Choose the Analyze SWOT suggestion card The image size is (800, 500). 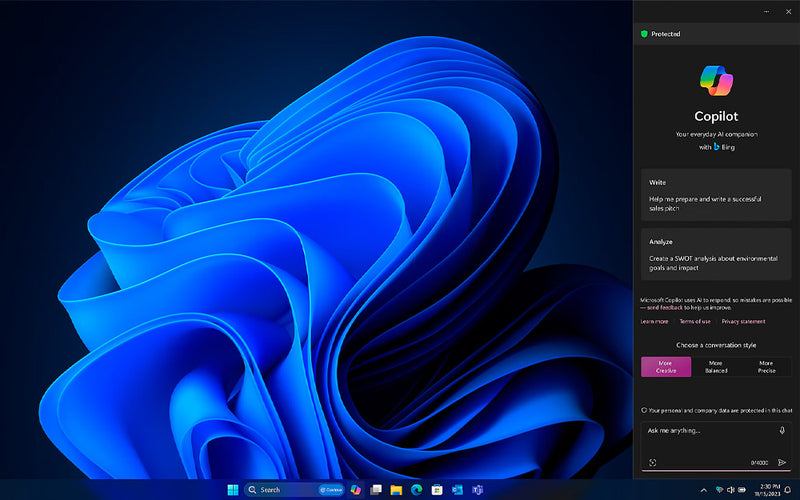[x=716, y=254]
